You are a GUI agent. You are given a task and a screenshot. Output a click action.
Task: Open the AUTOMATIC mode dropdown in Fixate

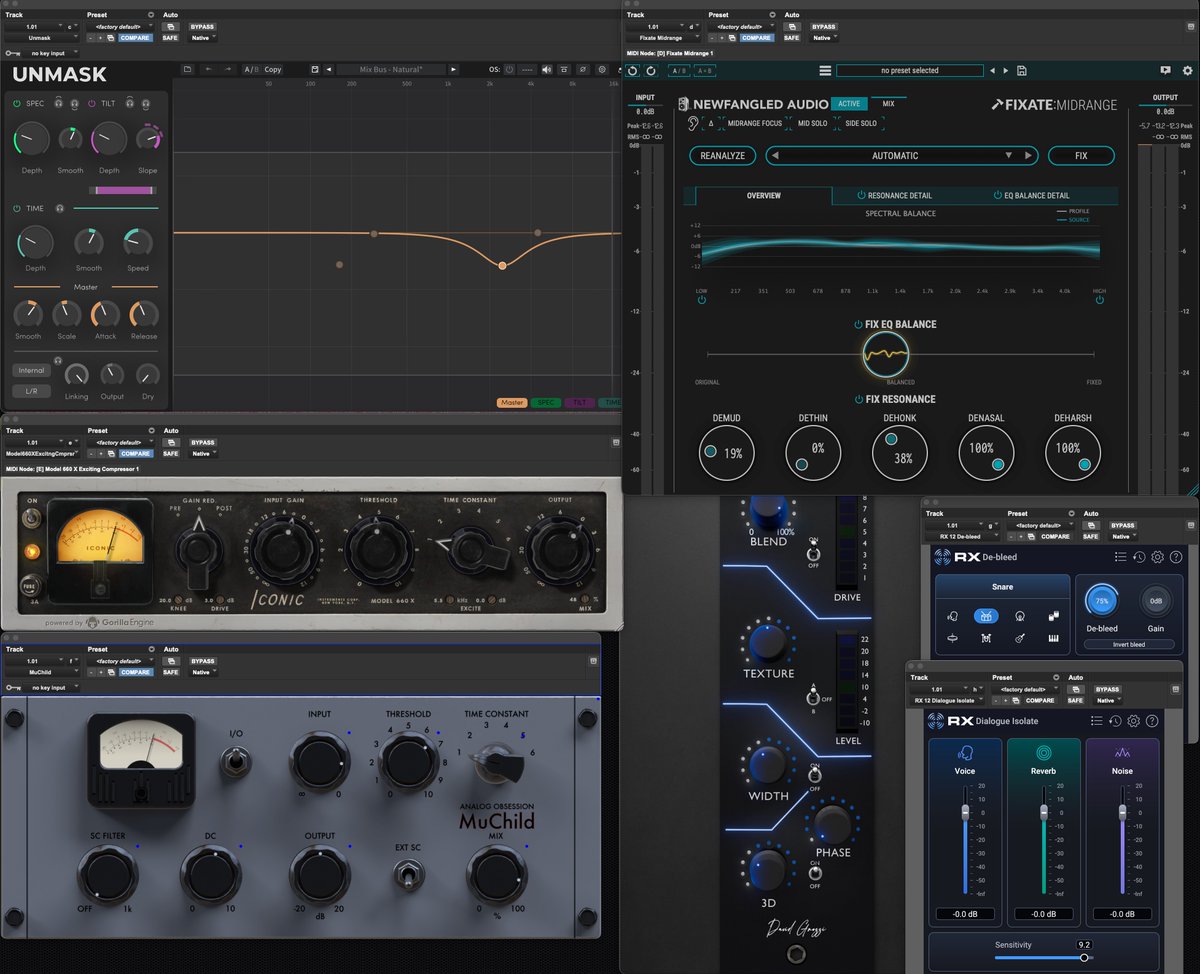tap(1008, 156)
